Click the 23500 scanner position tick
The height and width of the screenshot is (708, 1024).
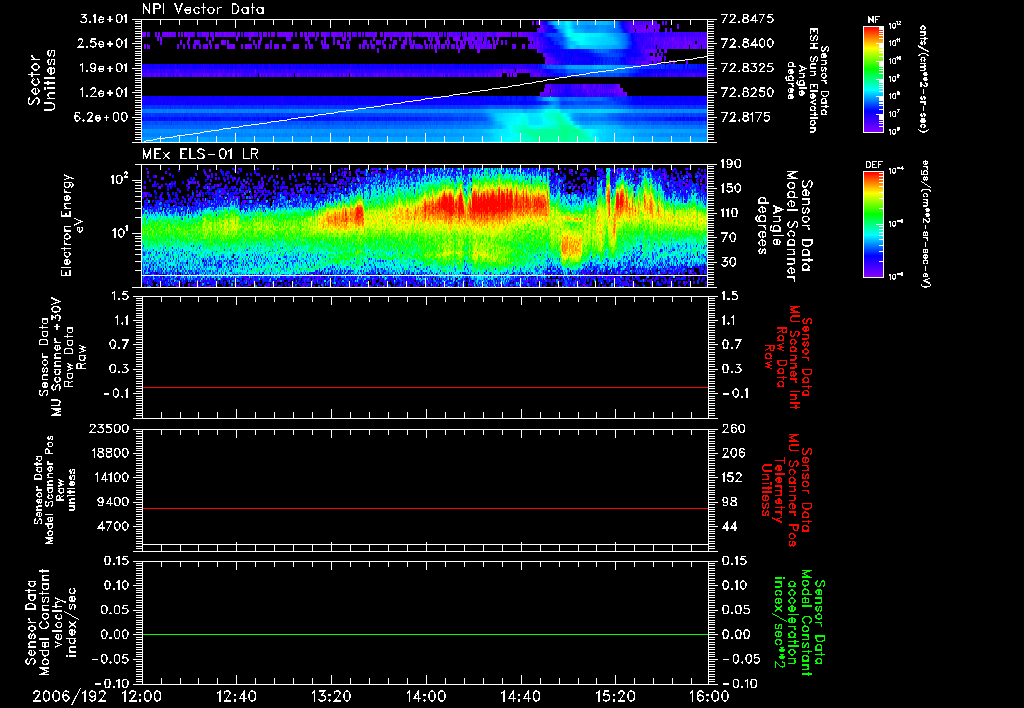[110, 429]
